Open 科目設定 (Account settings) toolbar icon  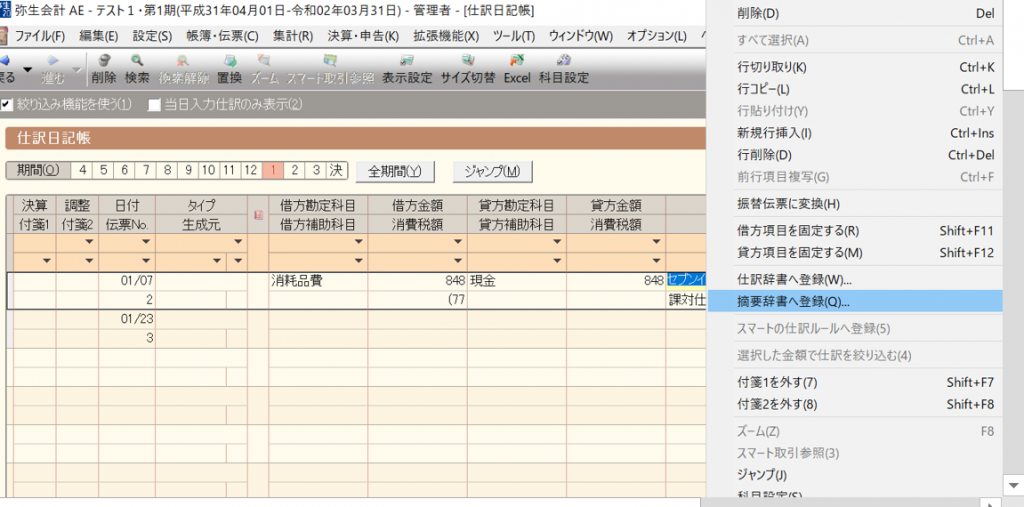[x=564, y=69]
